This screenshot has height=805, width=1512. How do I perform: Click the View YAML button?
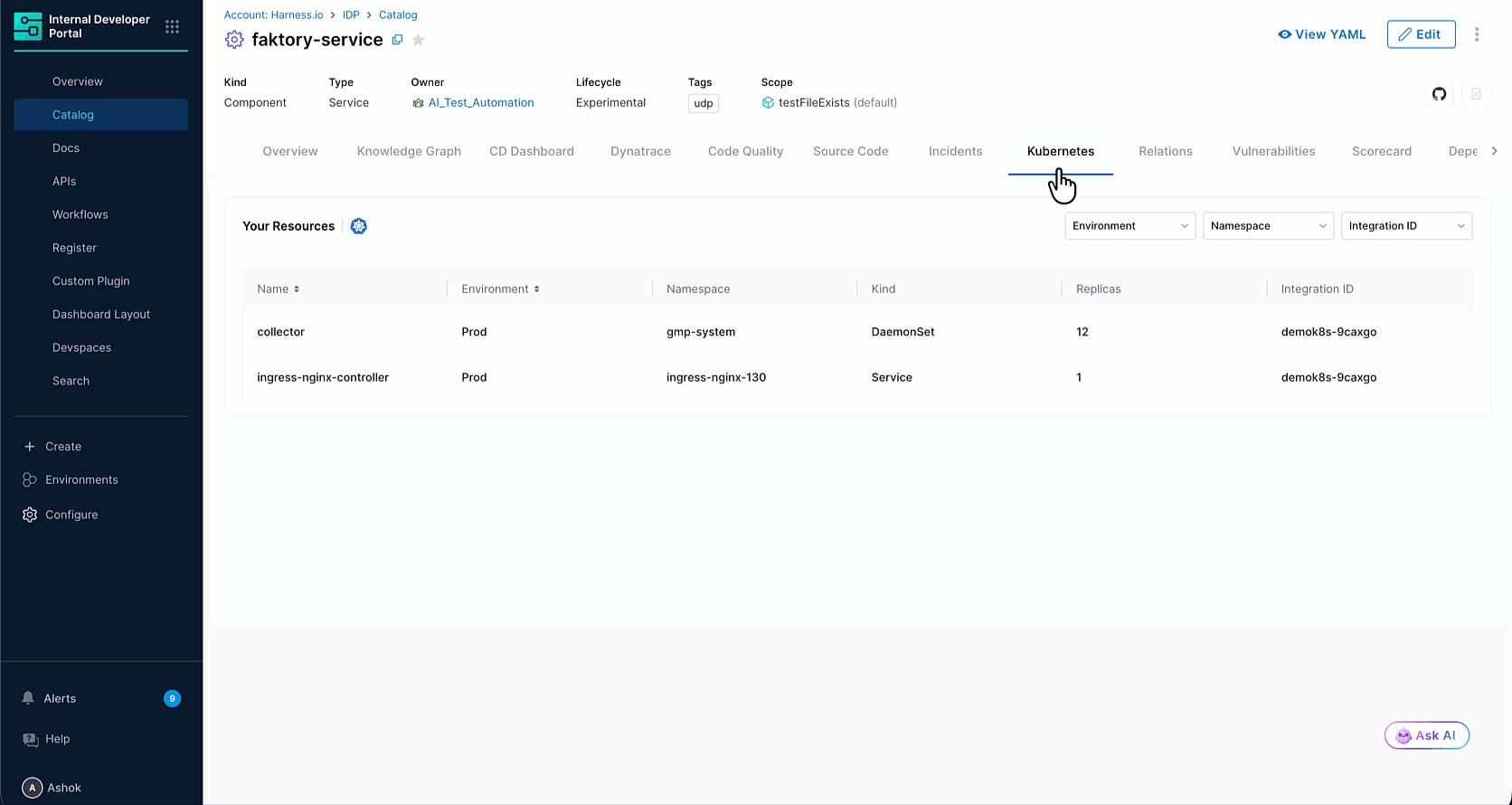[1321, 34]
